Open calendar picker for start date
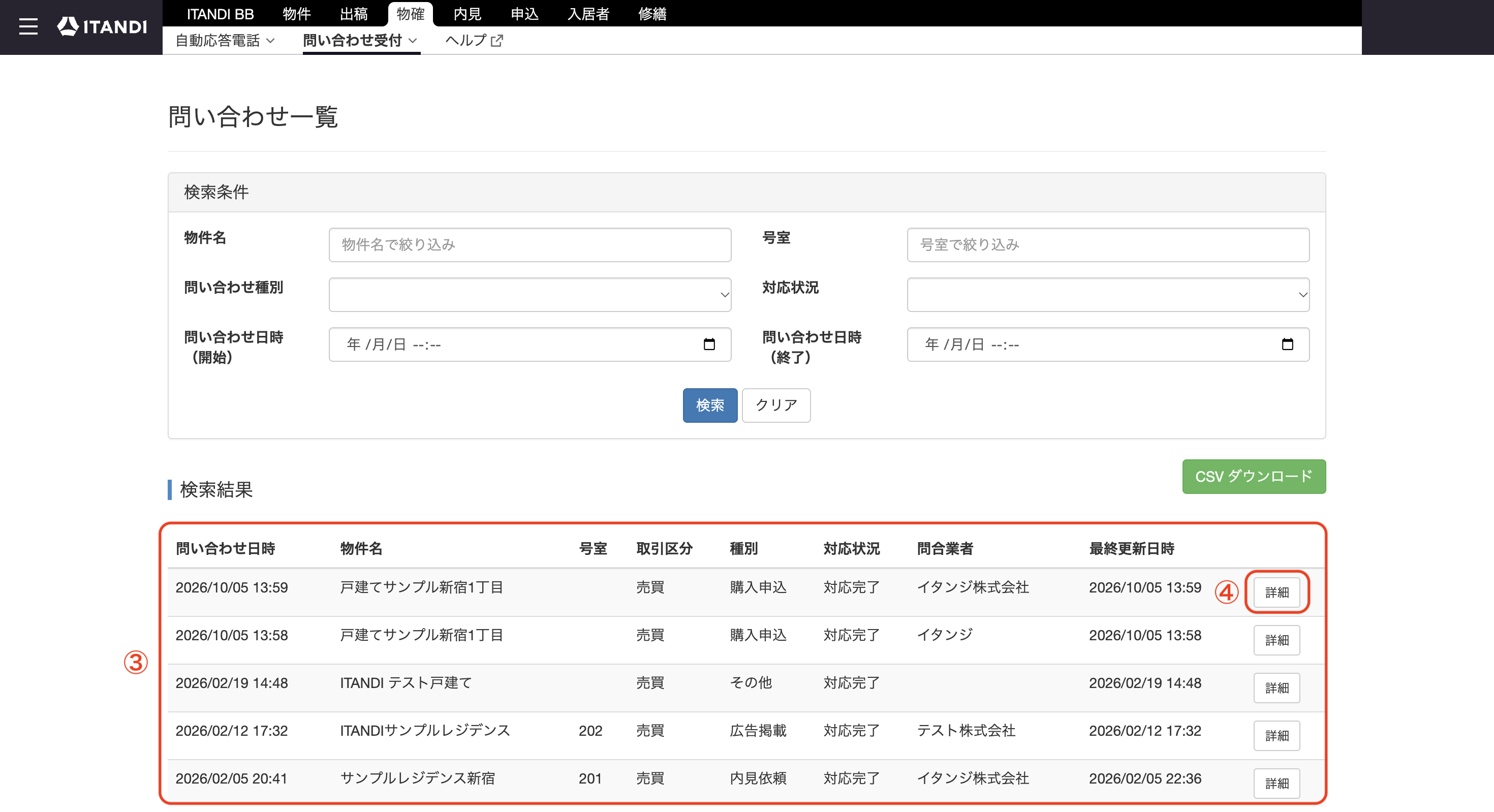Image resolution: width=1494 pixels, height=812 pixels. point(709,345)
